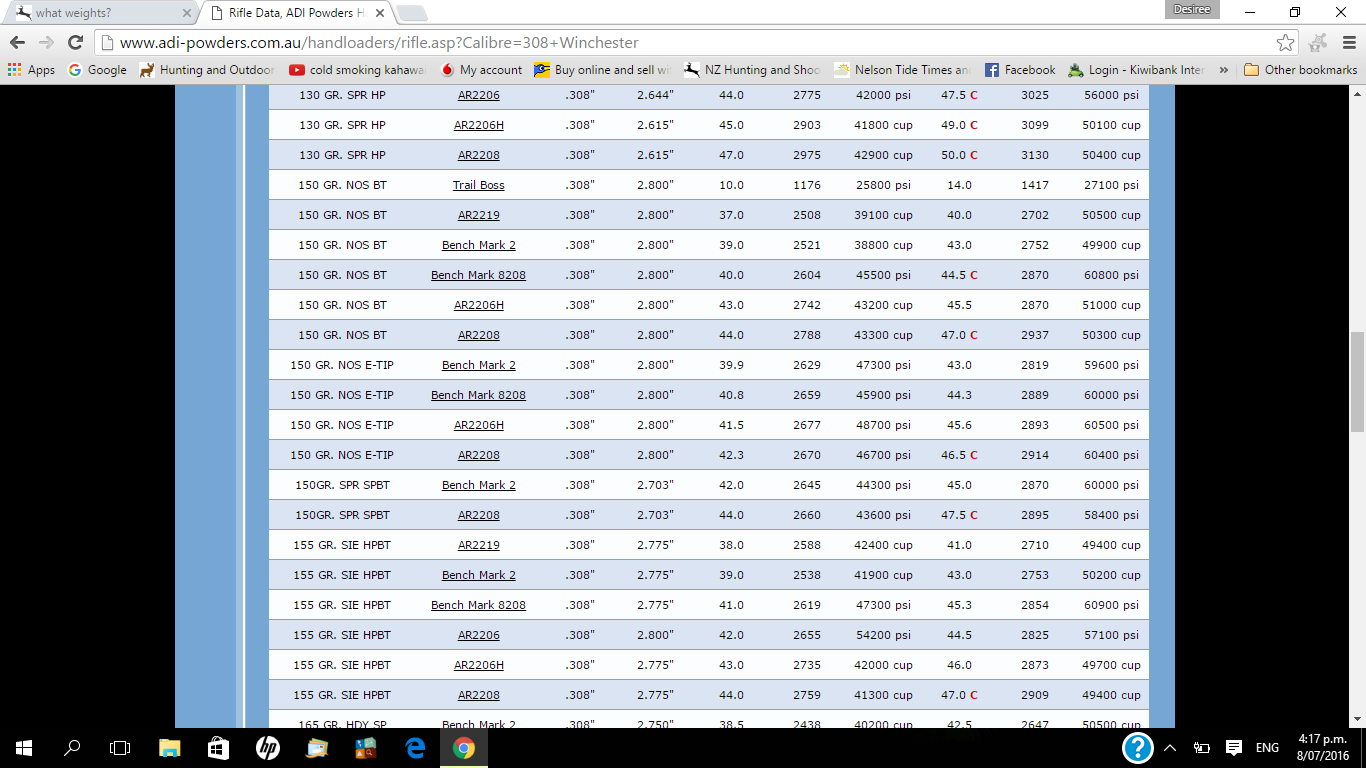Open the Buy online and sell bookmark

(x=603, y=70)
